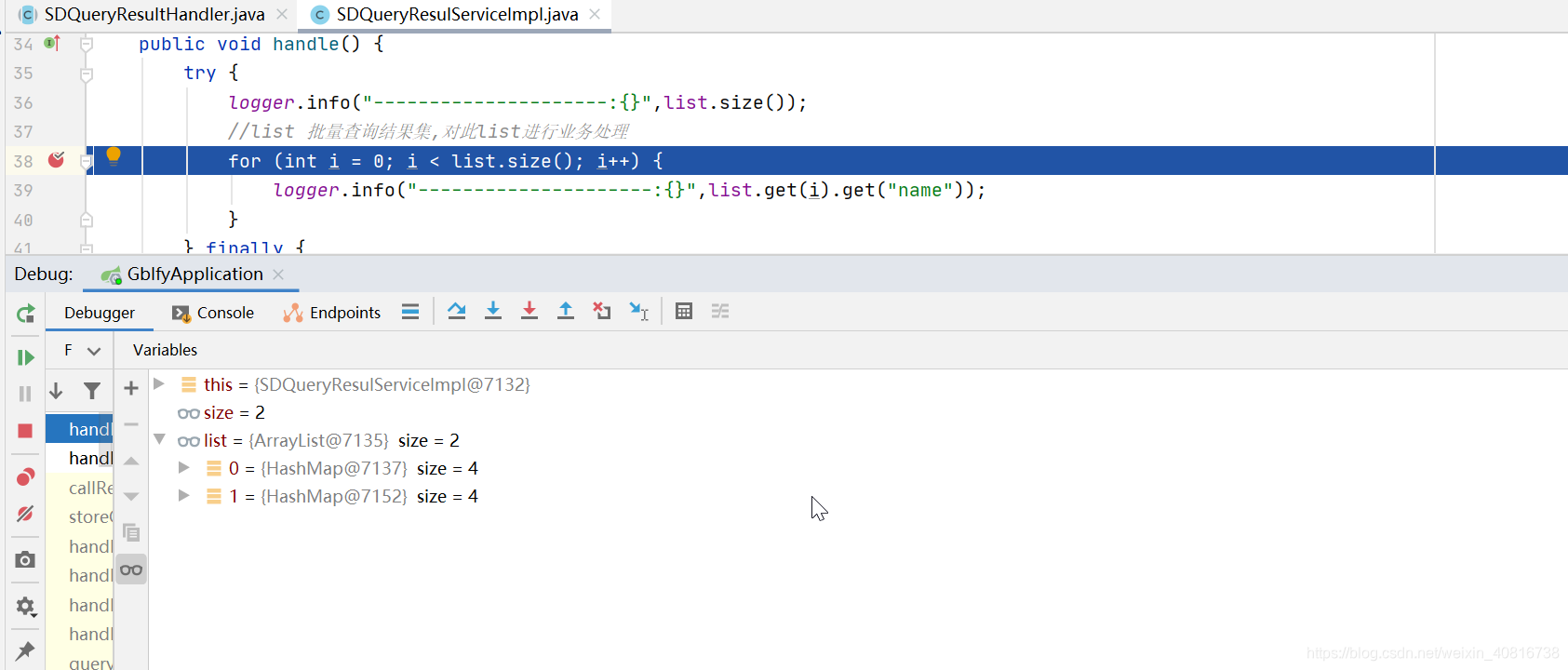This screenshot has width=1568, height=670.
Task: Move watch up arrow
Action: pyautogui.click(x=131, y=461)
